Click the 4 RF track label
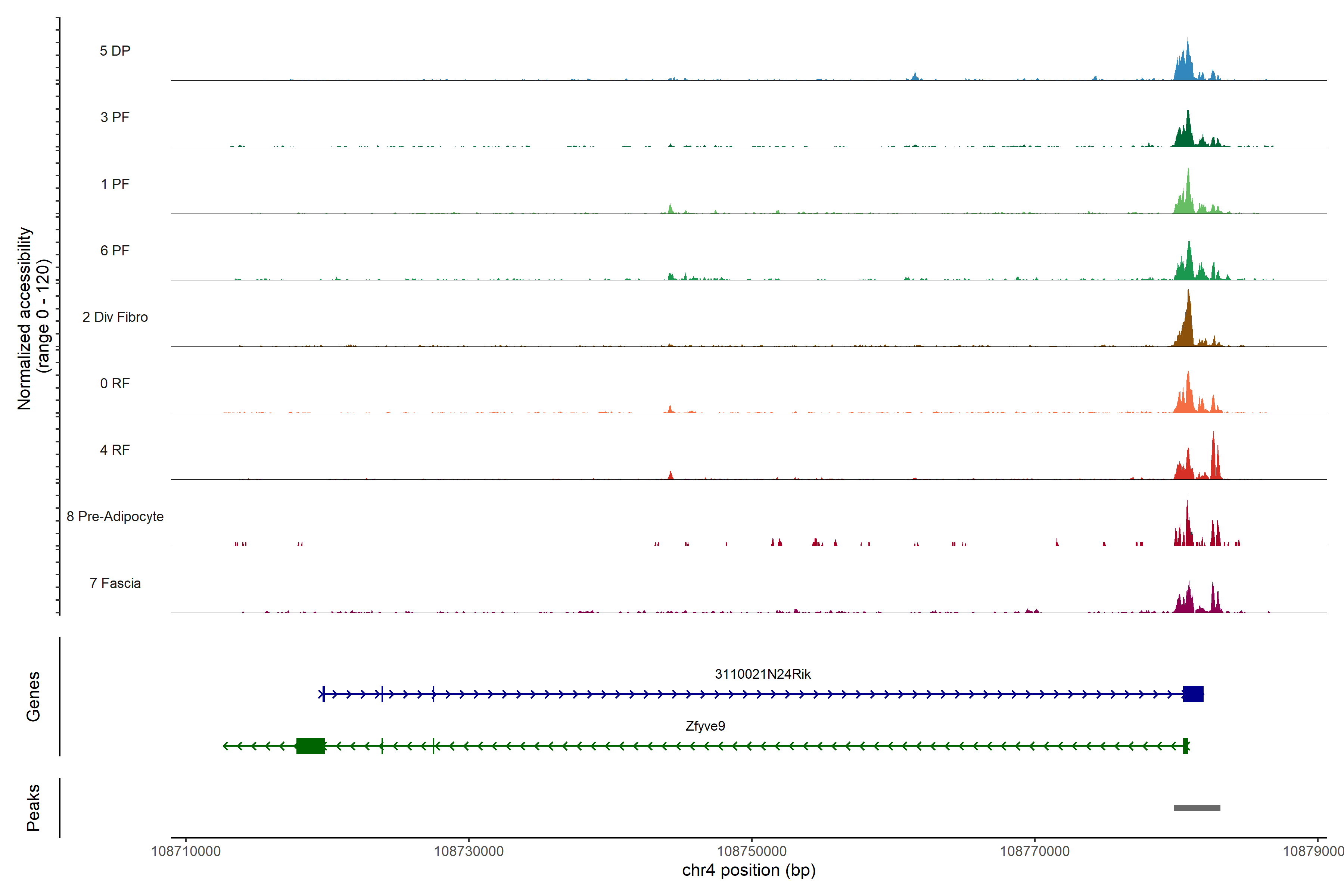This screenshot has height=896, width=1344. click(115, 450)
